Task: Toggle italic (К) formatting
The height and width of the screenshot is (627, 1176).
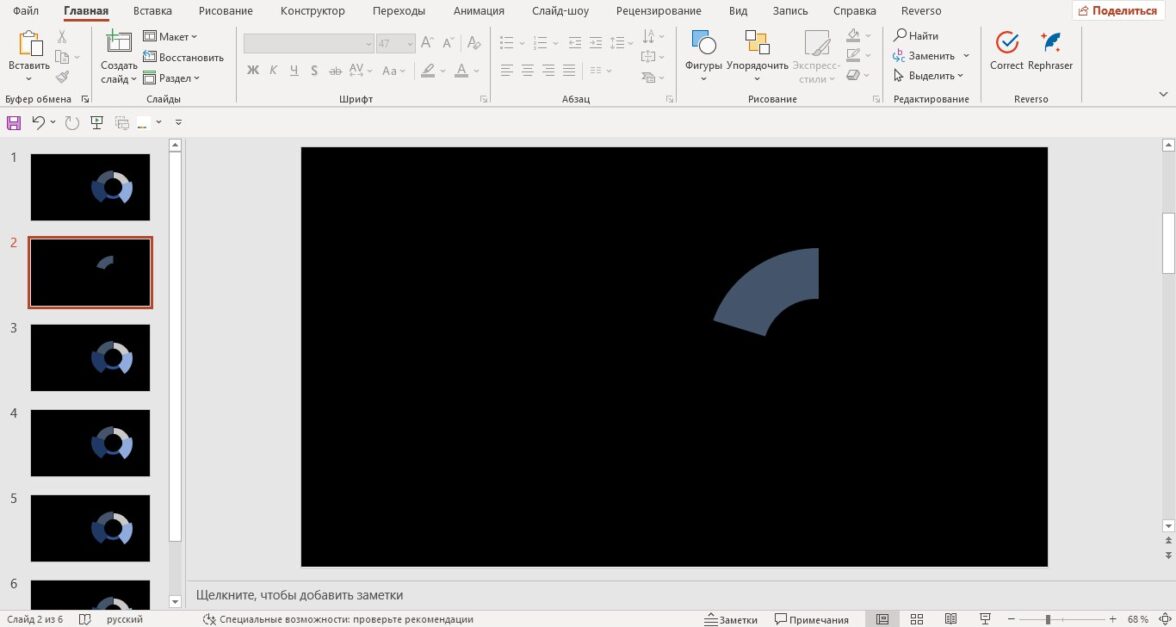Action: (273, 71)
